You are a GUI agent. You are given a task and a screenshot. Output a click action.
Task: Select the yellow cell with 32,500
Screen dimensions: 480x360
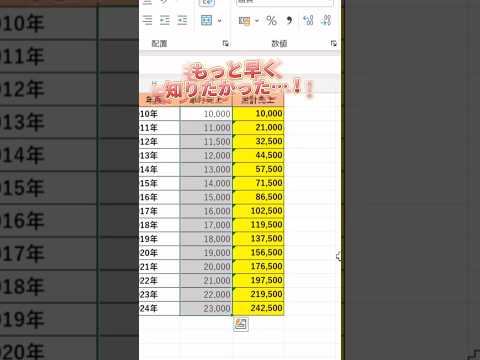coord(258,141)
